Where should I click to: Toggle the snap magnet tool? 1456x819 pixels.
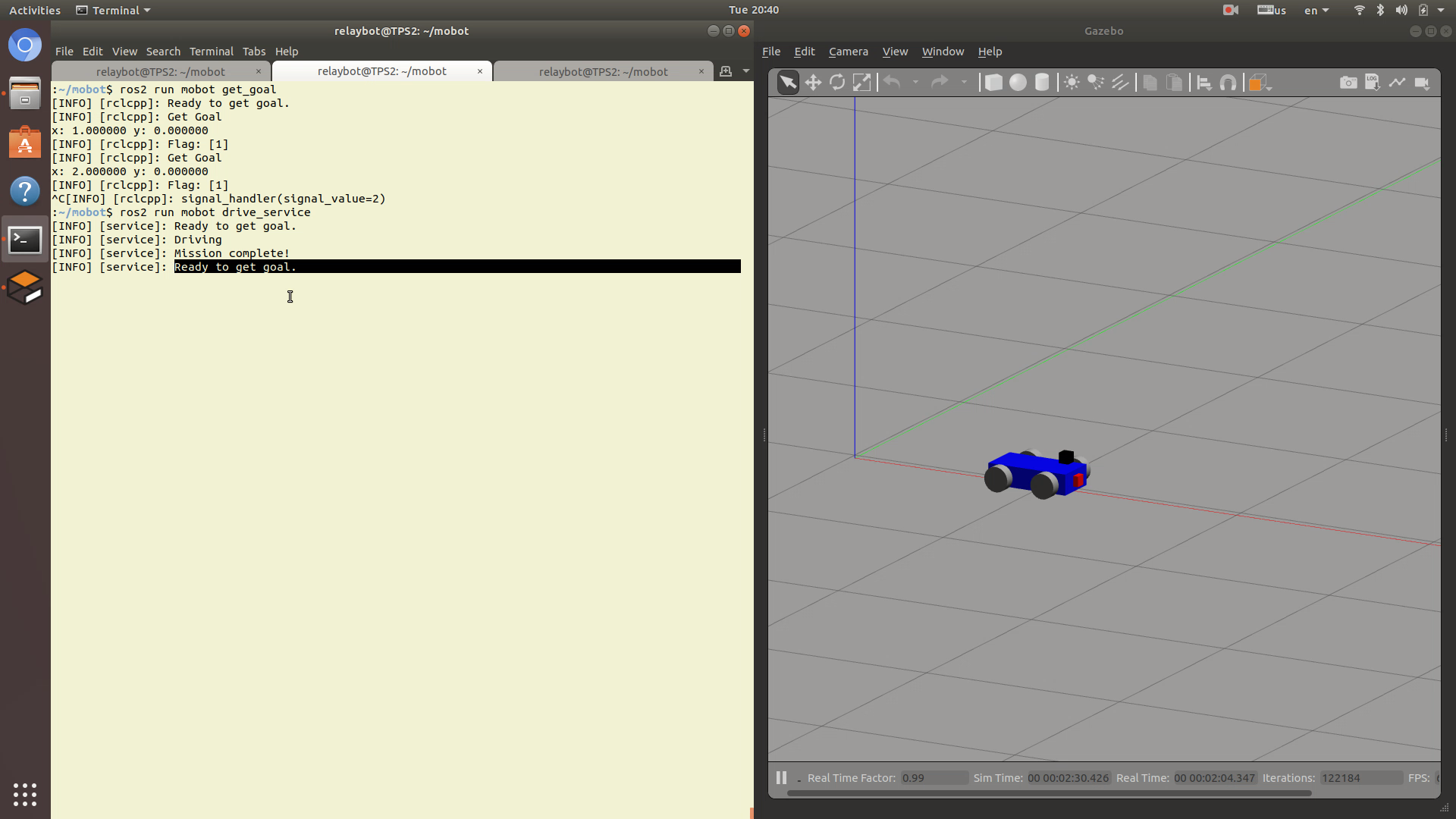[1228, 83]
